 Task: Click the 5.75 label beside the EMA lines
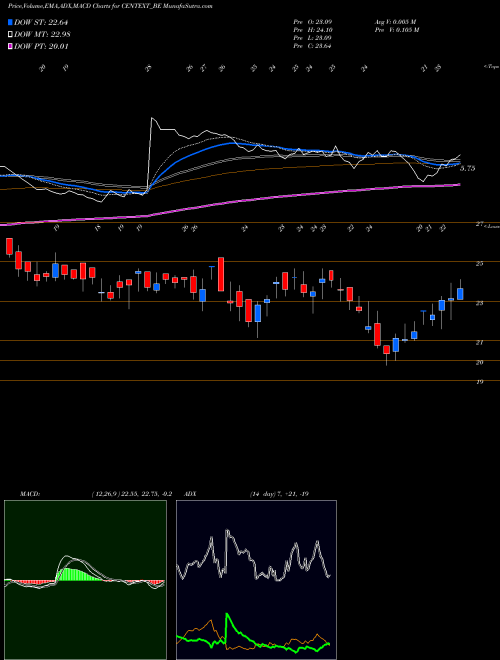468,168
